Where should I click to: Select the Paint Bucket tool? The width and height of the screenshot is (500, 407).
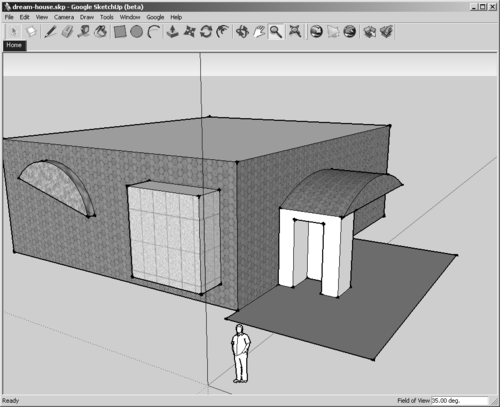100,32
